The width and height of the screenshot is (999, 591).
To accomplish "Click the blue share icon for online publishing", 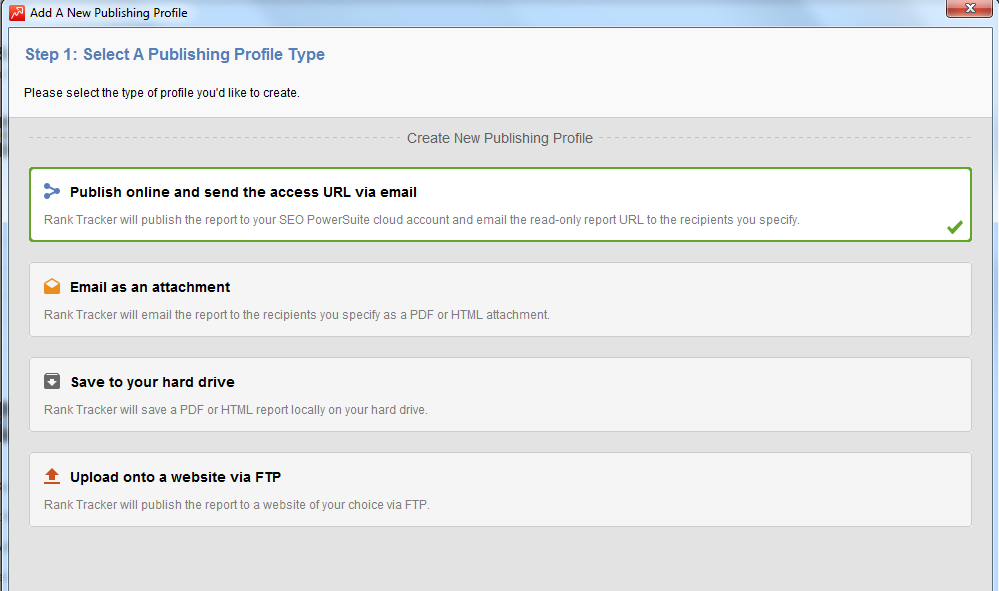I will pyautogui.click(x=52, y=191).
